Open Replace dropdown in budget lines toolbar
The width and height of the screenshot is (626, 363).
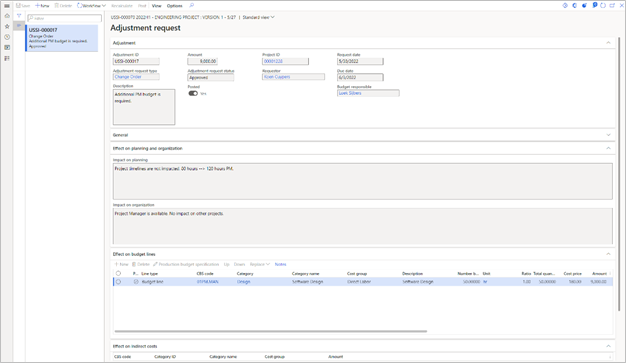point(260,264)
